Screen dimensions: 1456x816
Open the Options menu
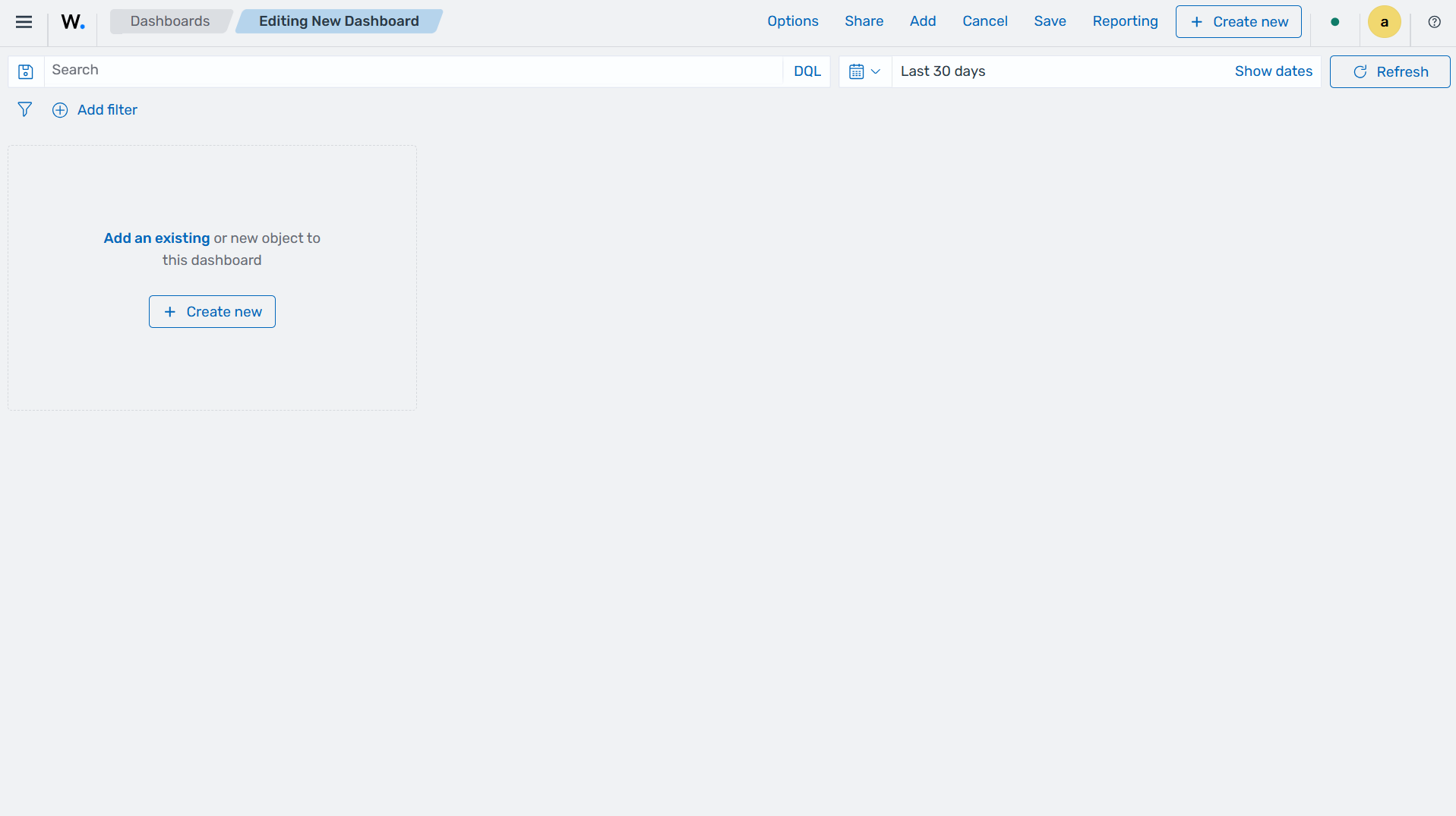pos(792,21)
